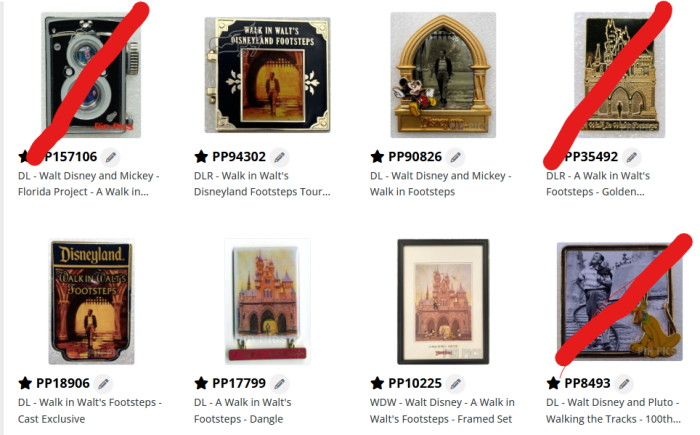Screen dimensions: 700x435
Task: Toggle the star favorite for PP8493
Action: coord(554,383)
